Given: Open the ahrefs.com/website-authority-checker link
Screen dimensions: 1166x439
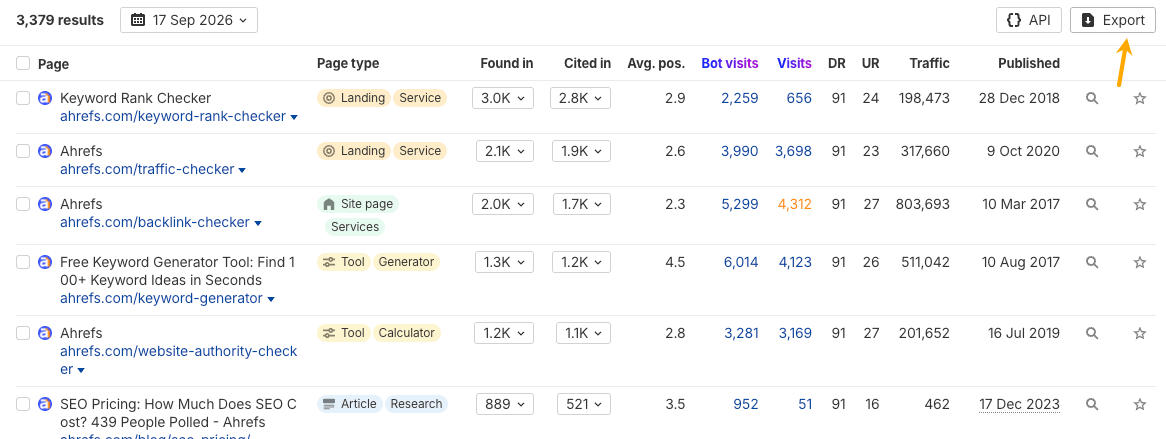Looking at the screenshot, I should click(178, 360).
